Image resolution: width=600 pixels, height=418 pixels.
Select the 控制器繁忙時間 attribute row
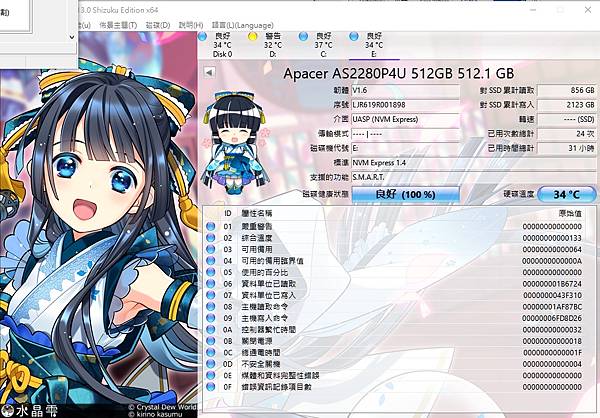[x=398, y=330]
